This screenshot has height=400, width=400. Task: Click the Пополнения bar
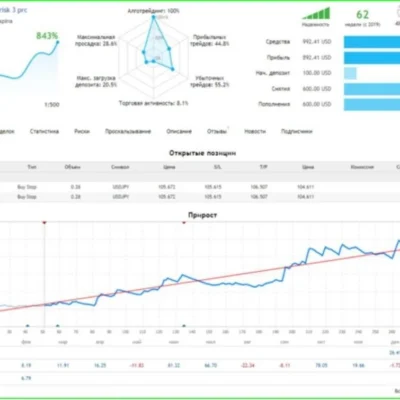click(x=372, y=104)
